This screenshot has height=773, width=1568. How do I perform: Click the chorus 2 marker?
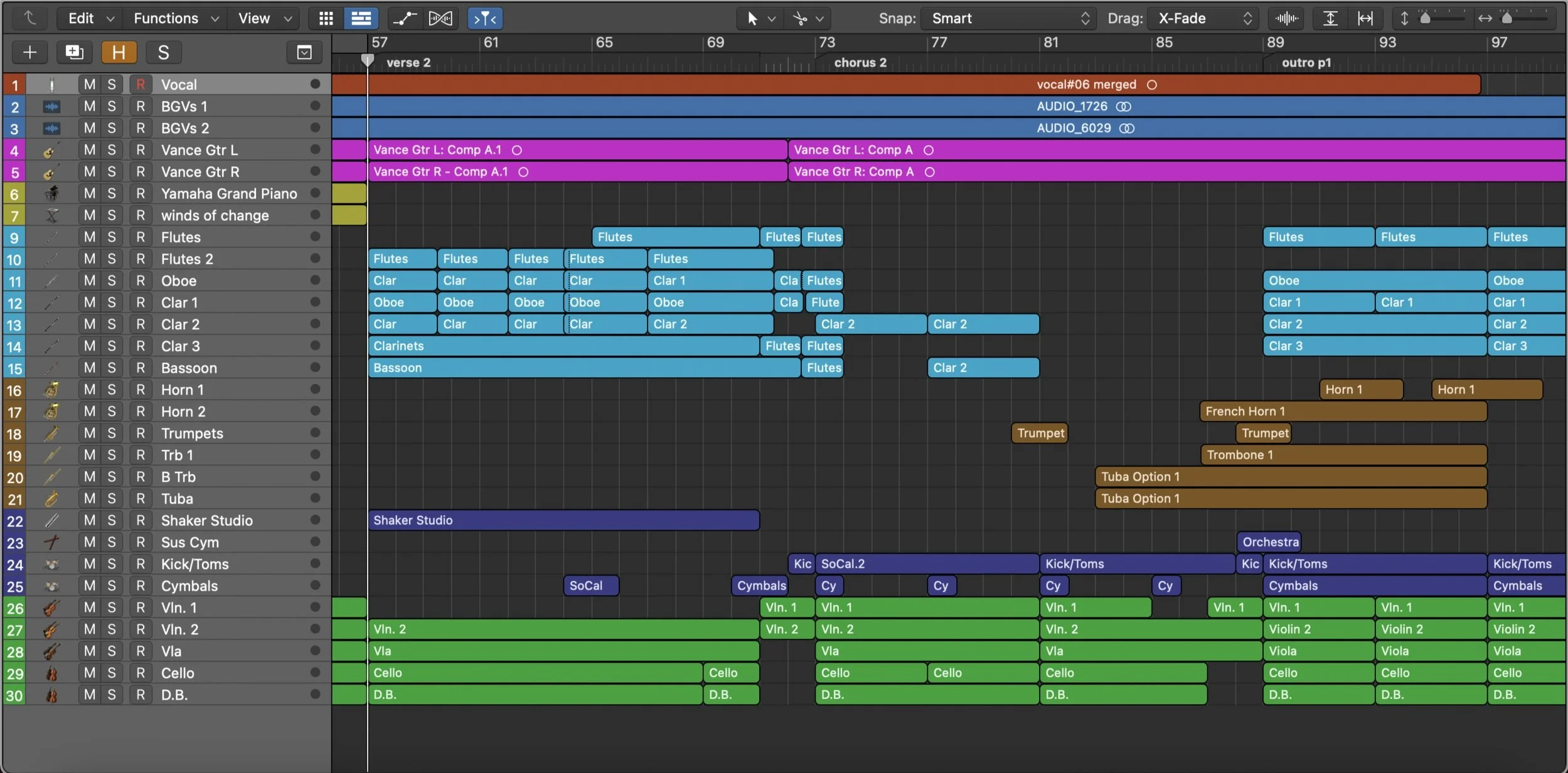pos(860,63)
